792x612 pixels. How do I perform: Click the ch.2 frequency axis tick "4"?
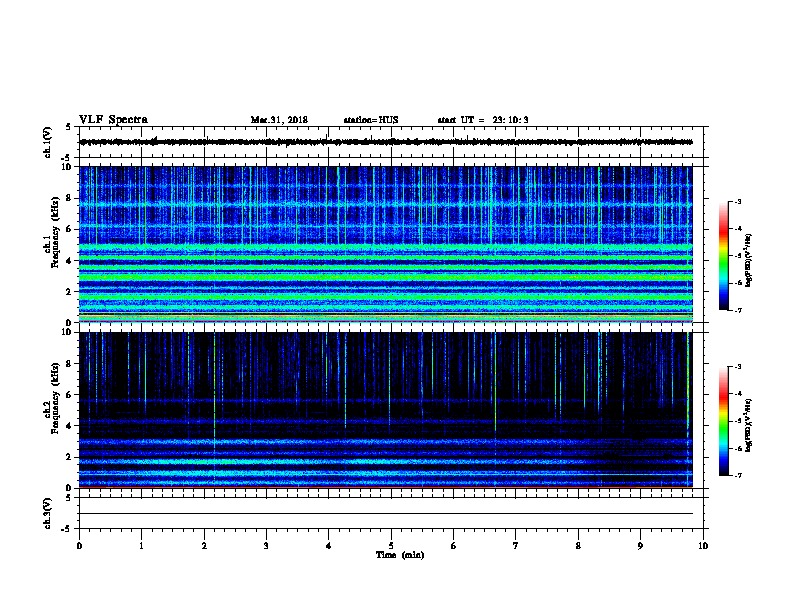69,426
